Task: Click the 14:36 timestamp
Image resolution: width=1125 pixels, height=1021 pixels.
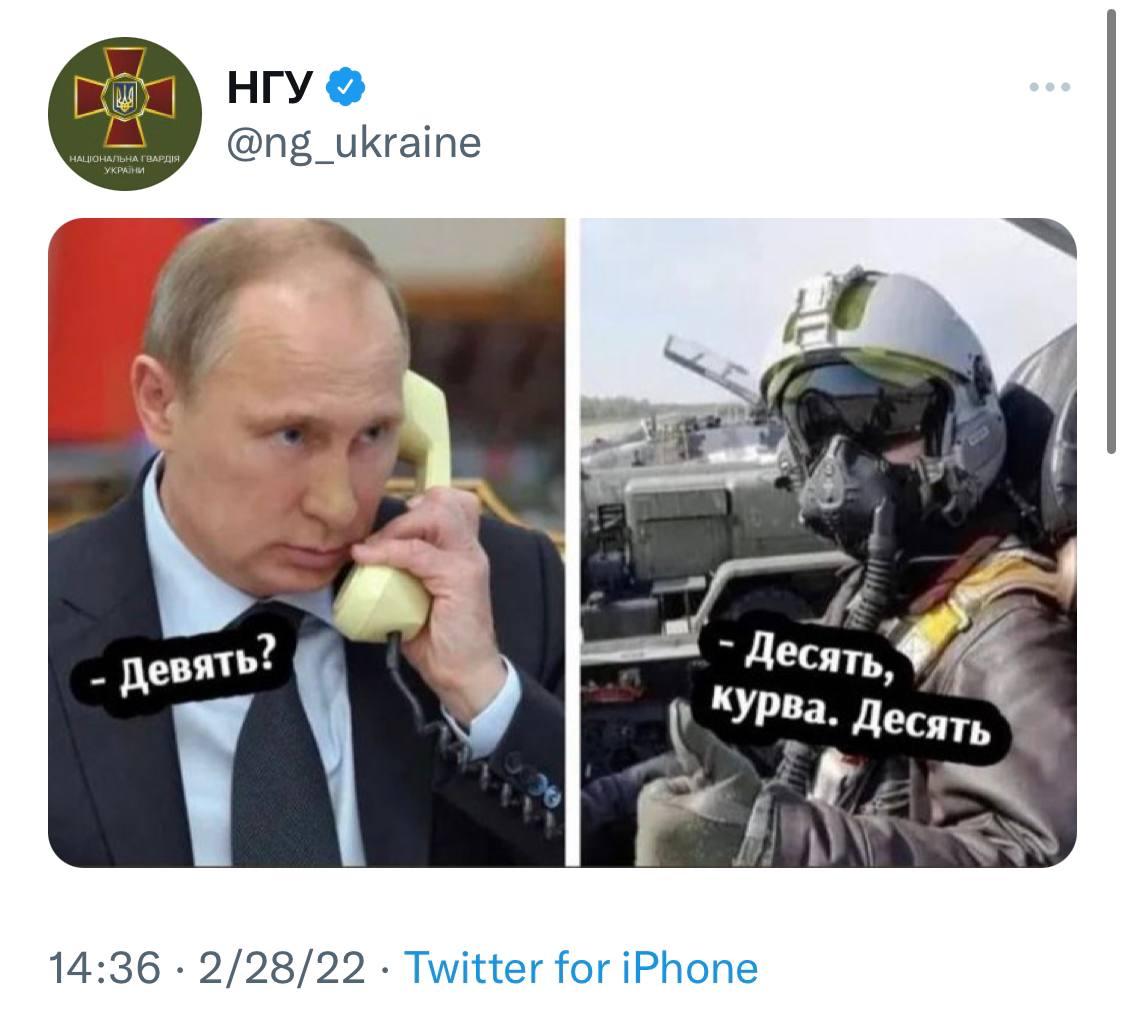Action: pyautogui.click(x=105, y=967)
